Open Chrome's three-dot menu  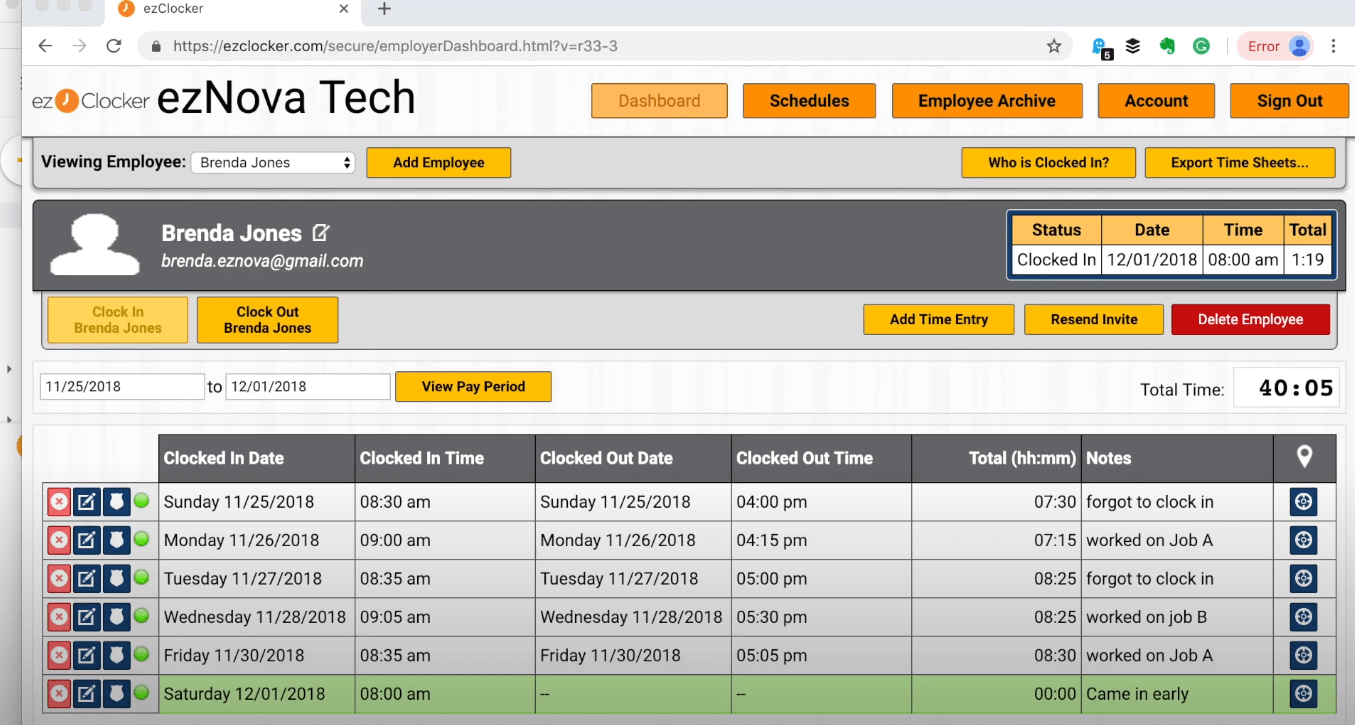point(1334,46)
